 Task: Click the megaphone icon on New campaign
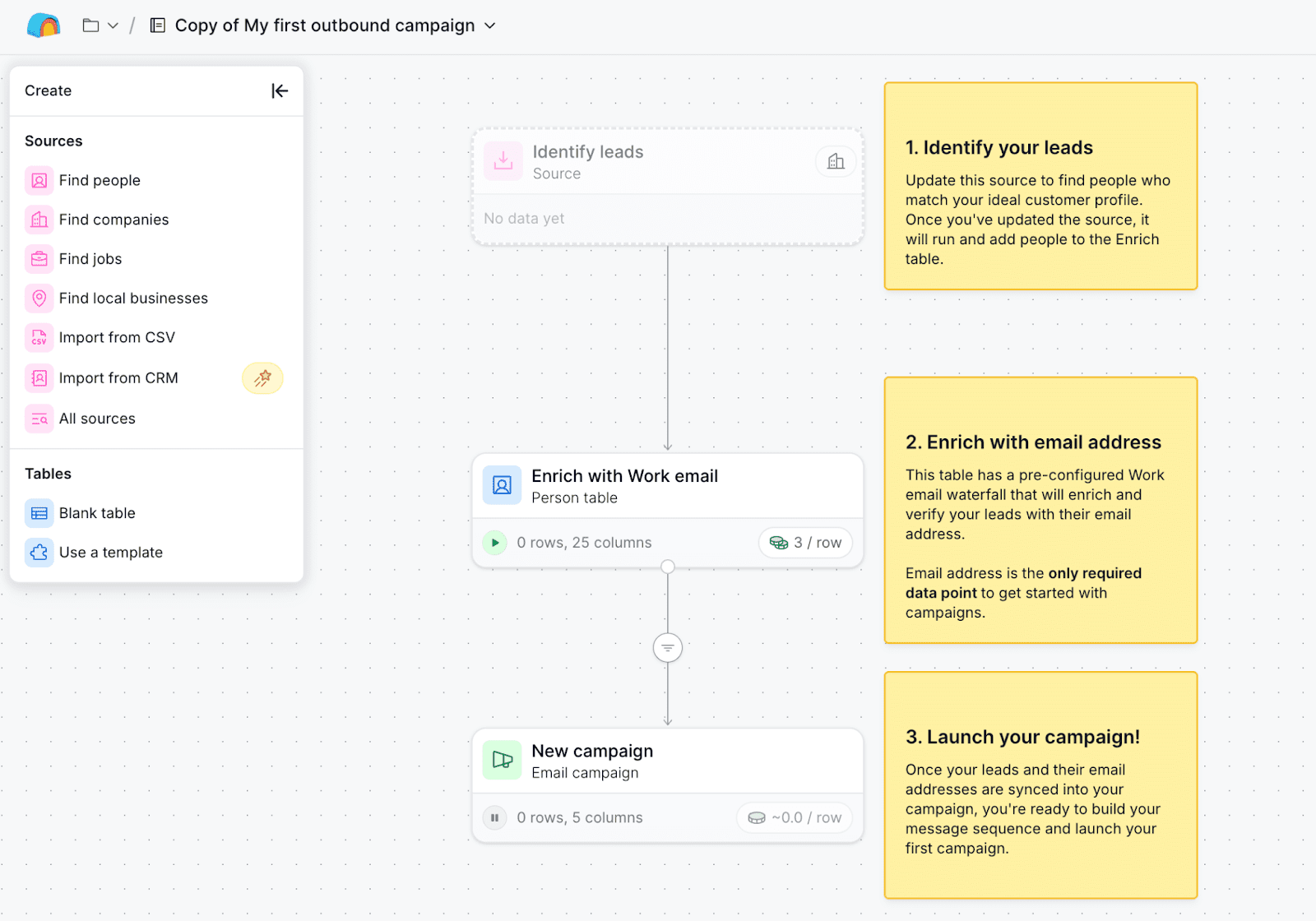tap(502, 760)
